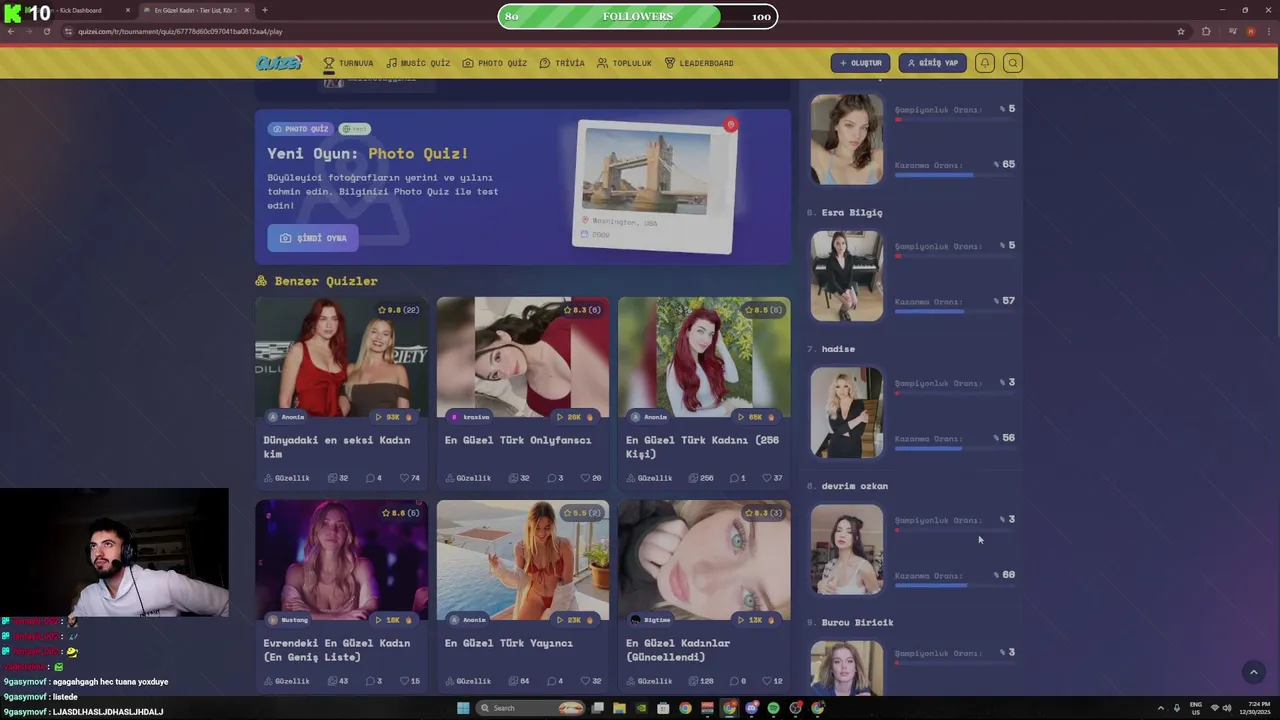Click Güzellik category under Türk Yayıncı card
The width and height of the screenshot is (1280, 720).
(468, 681)
